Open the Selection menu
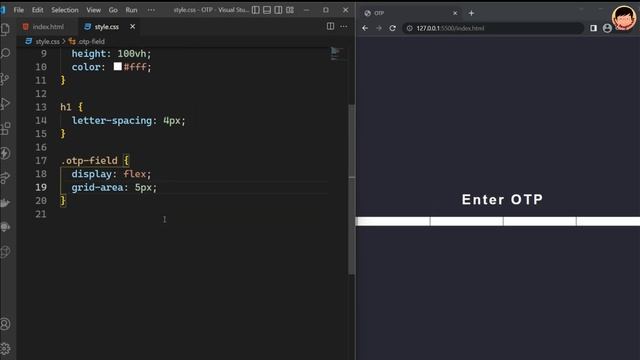This screenshot has height=360, width=640. (64, 10)
